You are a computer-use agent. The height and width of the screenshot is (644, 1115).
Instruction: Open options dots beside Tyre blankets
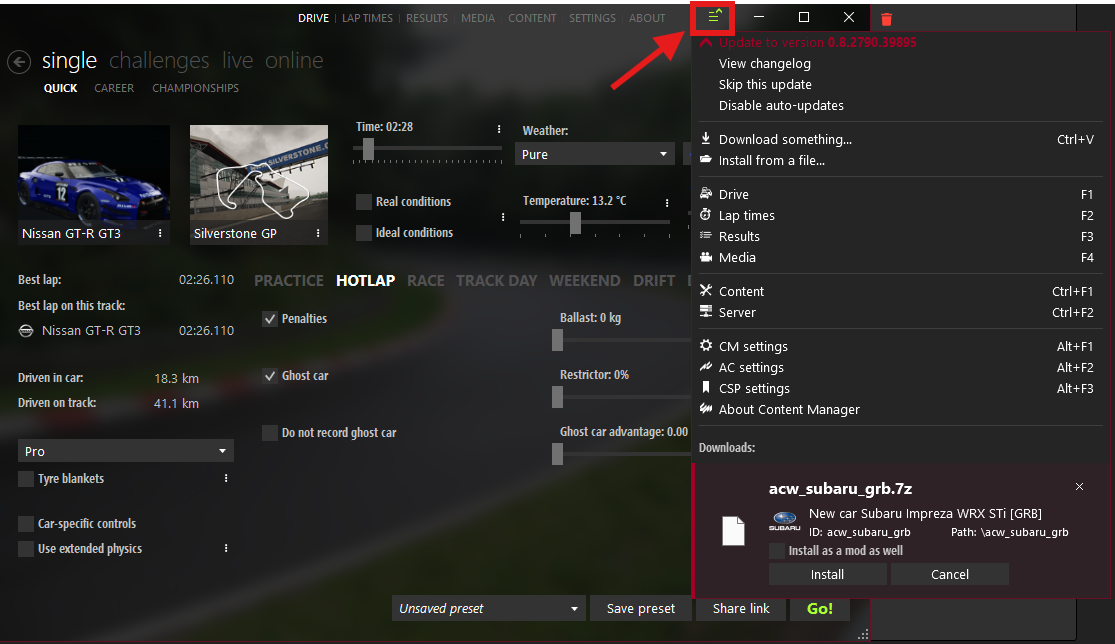click(x=226, y=478)
